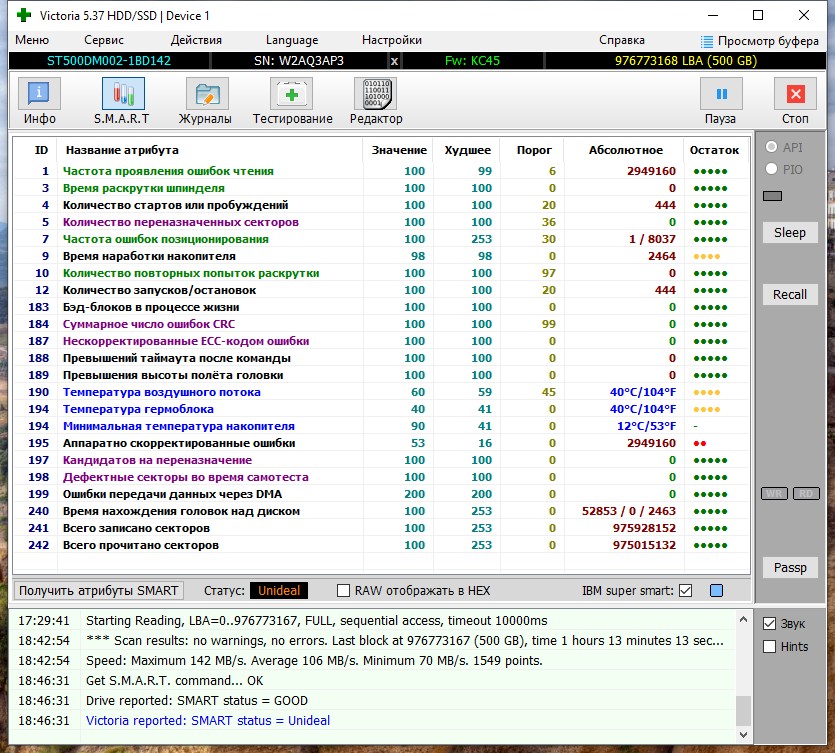Open the S.M.A.R.T test tubes icon
The image size is (835, 753).
coord(123,94)
